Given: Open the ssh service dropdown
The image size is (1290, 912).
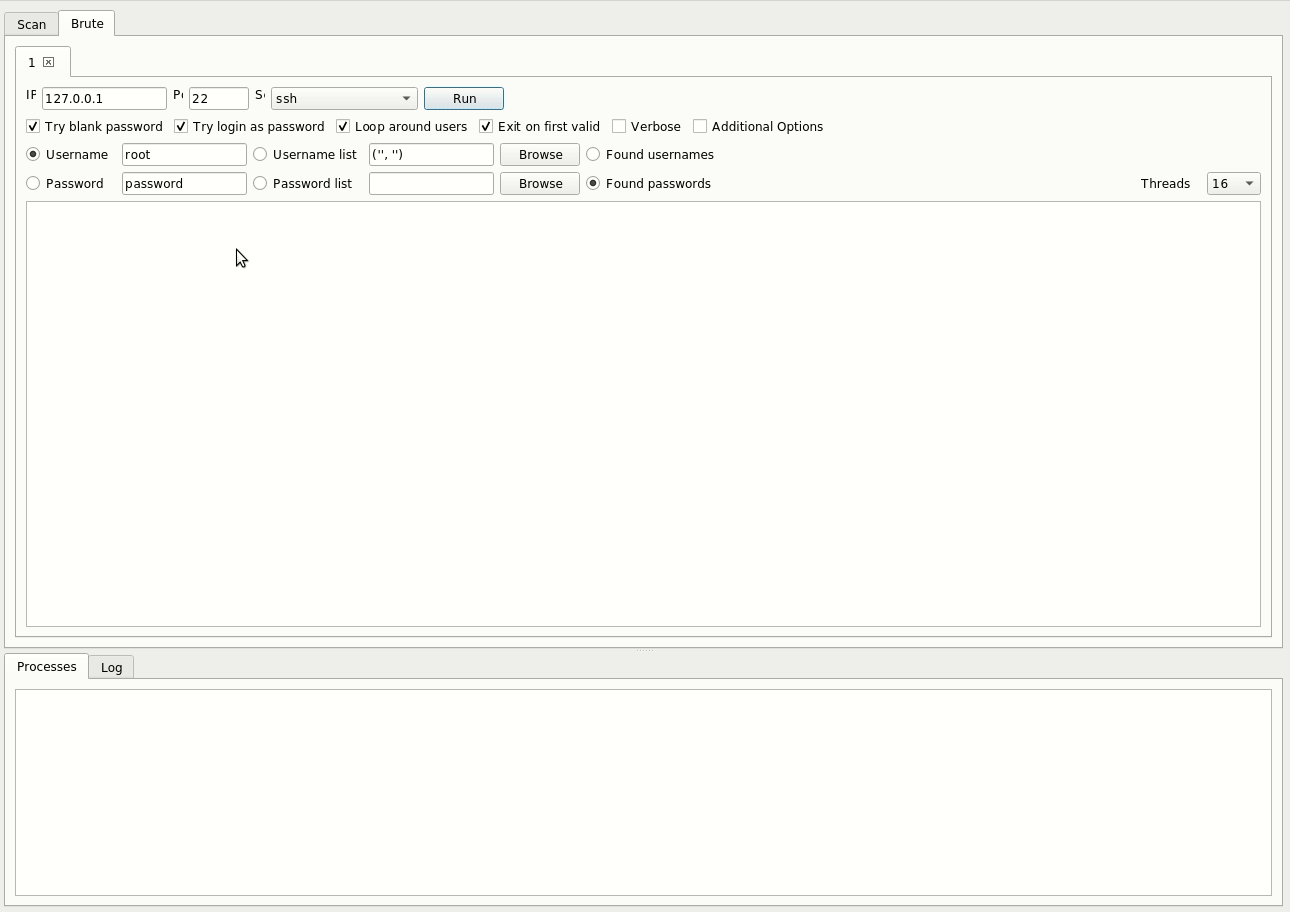Looking at the screenshot, I should [x=344, y=98].
